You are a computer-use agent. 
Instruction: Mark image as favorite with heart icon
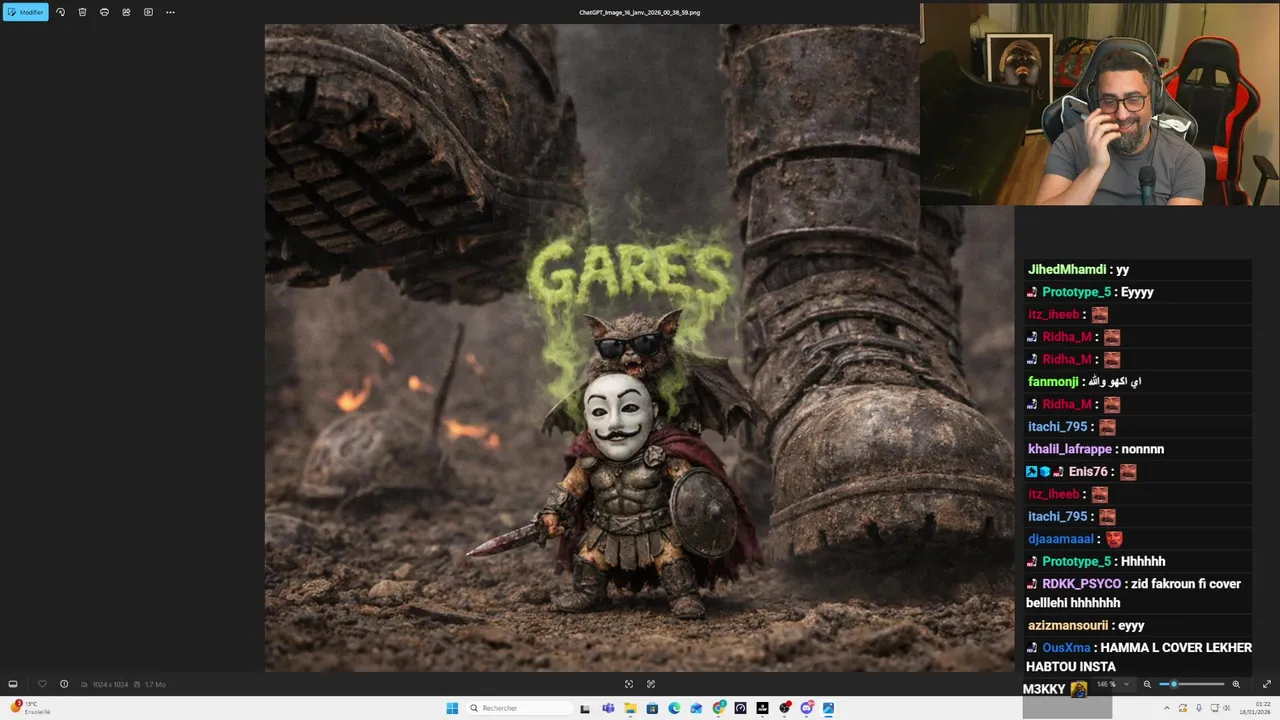pyautogui.click(x=42, y=684)
